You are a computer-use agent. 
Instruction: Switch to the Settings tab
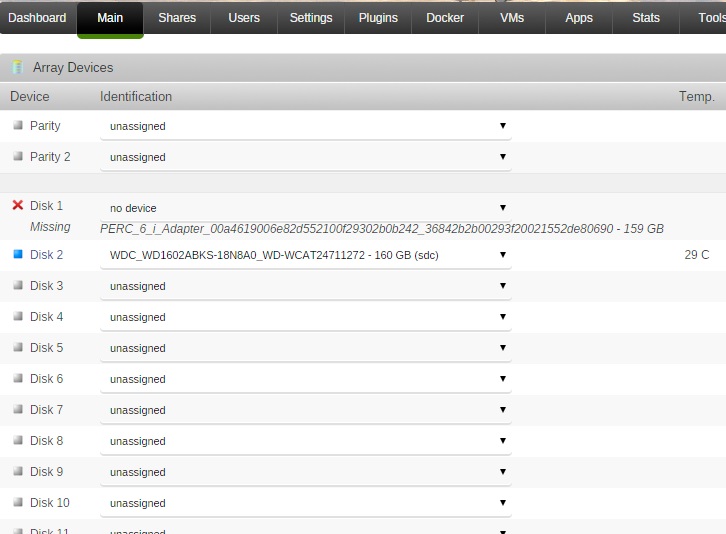311,18
